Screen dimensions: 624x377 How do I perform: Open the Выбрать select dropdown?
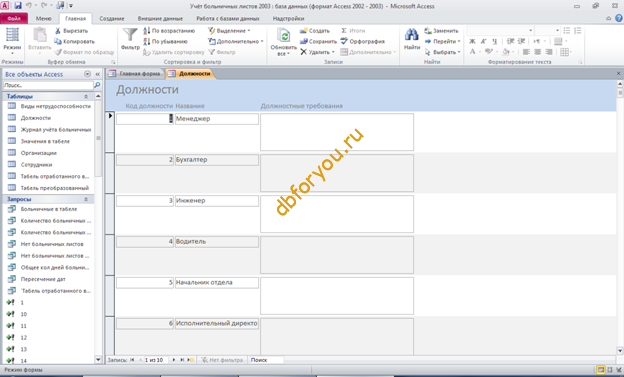click(442, 52)
